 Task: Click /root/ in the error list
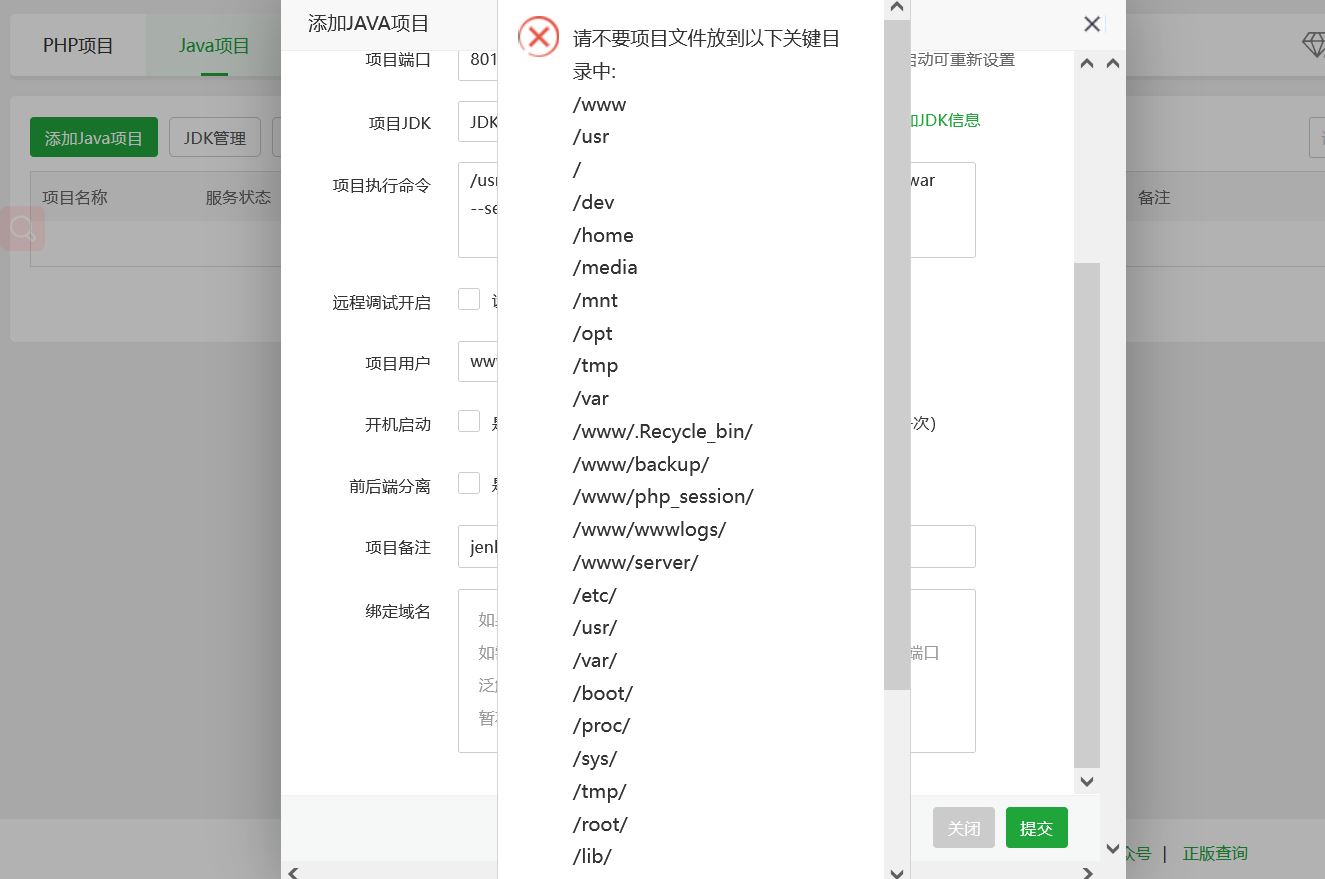[x=600, y=824]
